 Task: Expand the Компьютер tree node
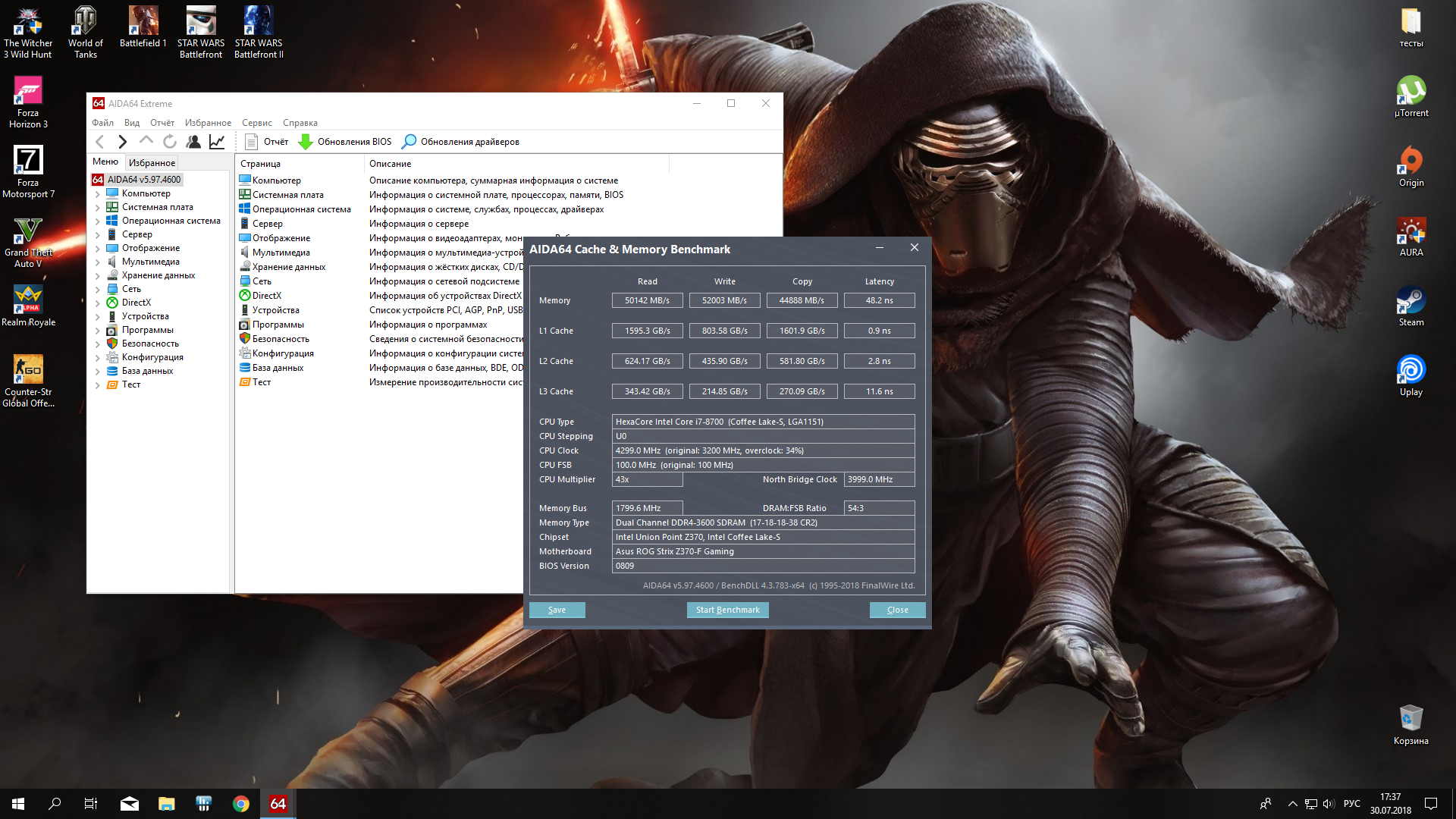pos(97,194)
